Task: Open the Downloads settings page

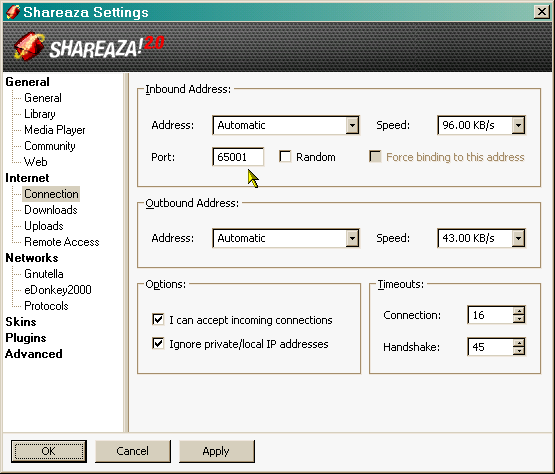Action: coord(51,210)
